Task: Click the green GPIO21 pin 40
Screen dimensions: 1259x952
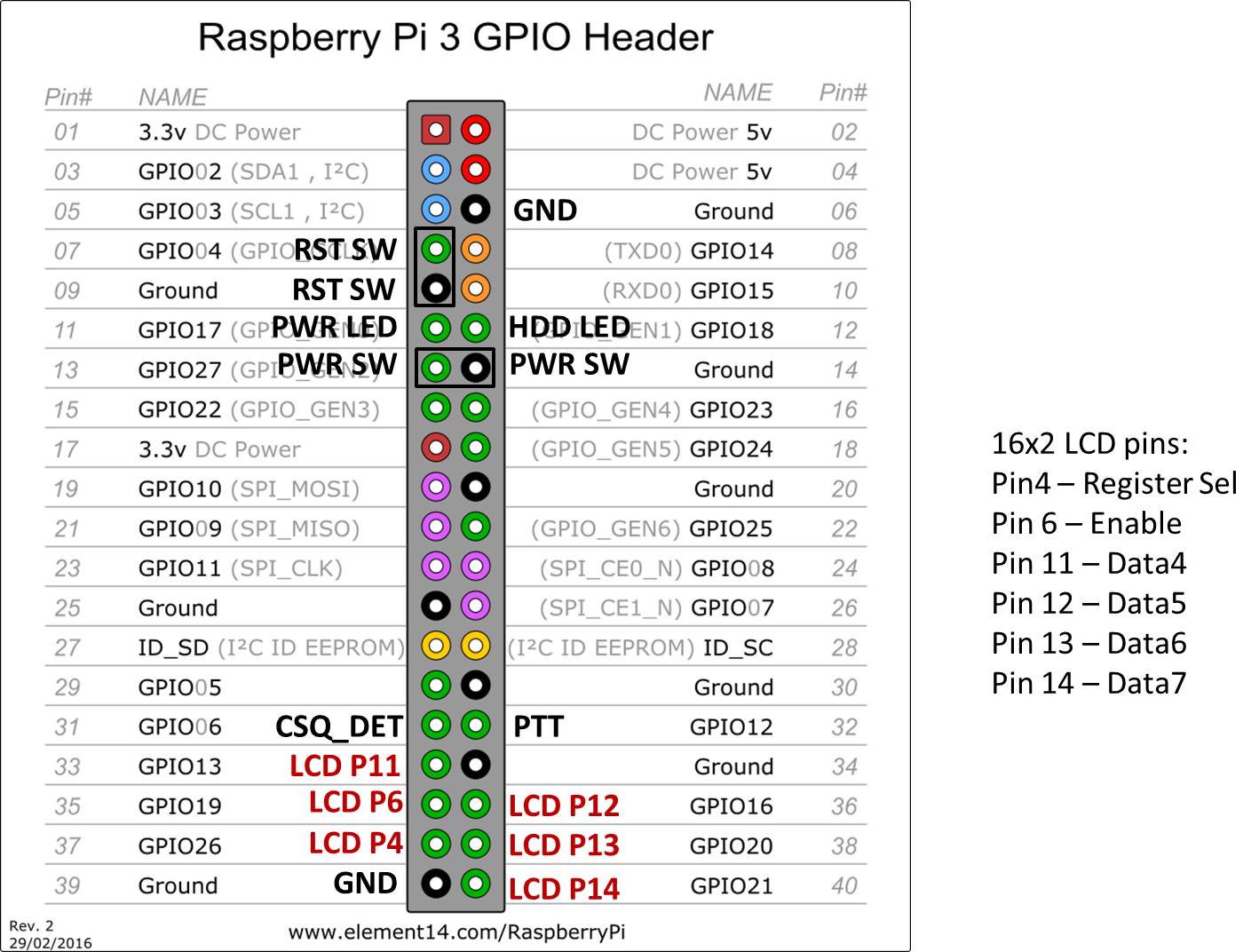Action: coord(476,884)
